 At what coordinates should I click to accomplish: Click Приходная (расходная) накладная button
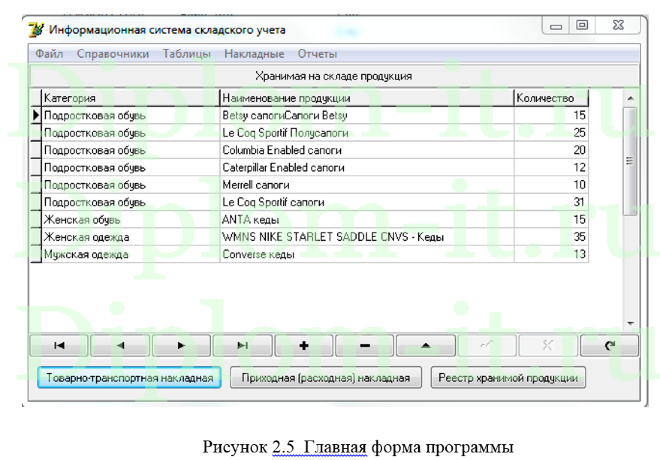pos(324,378)
